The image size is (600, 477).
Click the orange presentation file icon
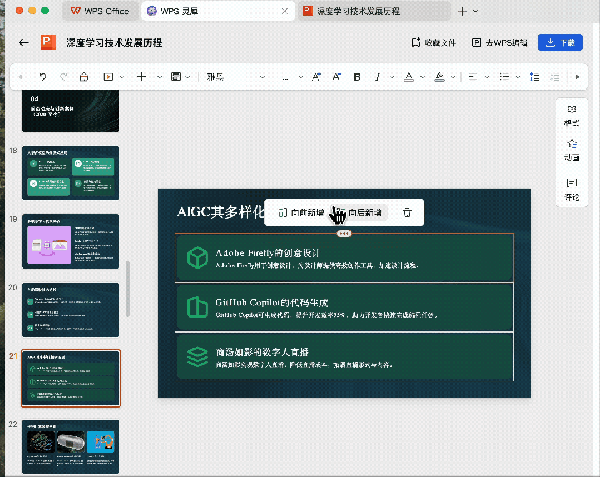[49, 42]
